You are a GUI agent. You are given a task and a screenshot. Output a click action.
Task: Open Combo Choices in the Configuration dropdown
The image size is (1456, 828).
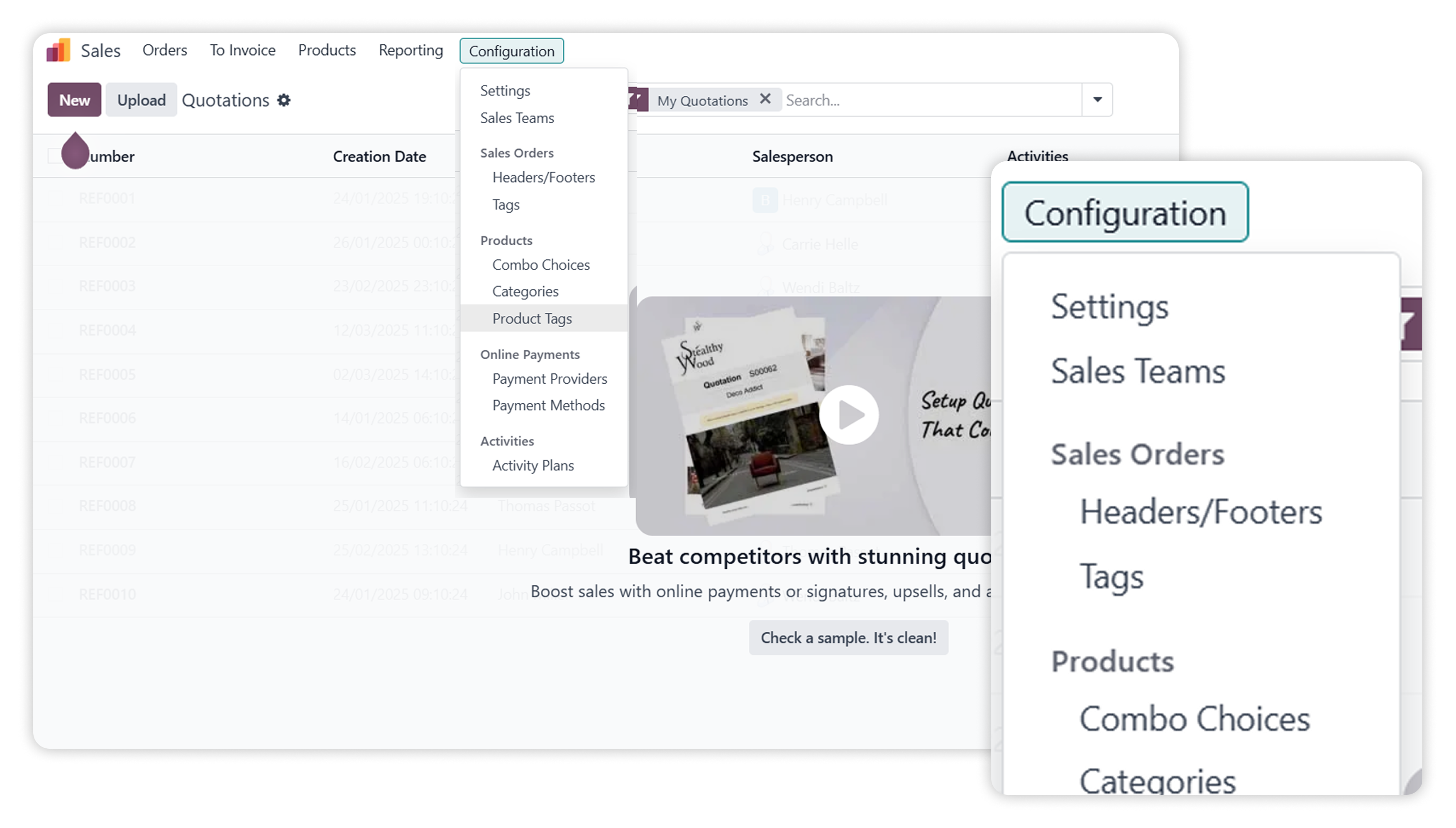point(540,264)
